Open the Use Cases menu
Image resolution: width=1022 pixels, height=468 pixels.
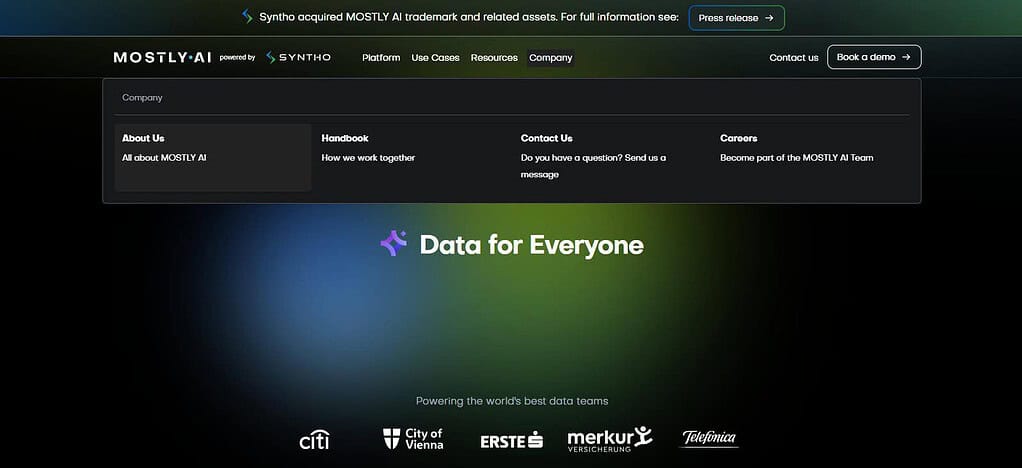[x=435, y=57]
